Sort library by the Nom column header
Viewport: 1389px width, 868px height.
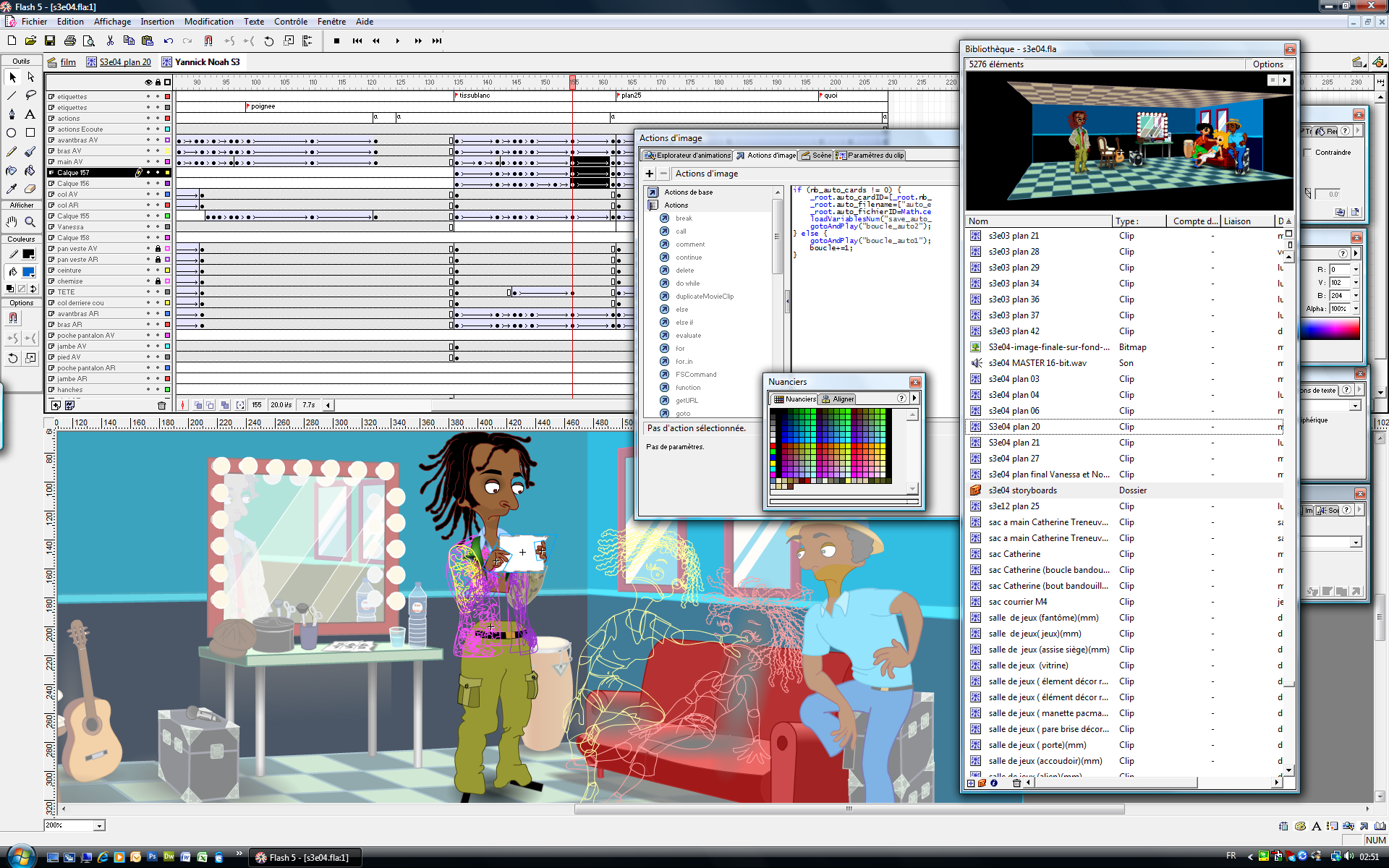click(x=1040, y=221)
